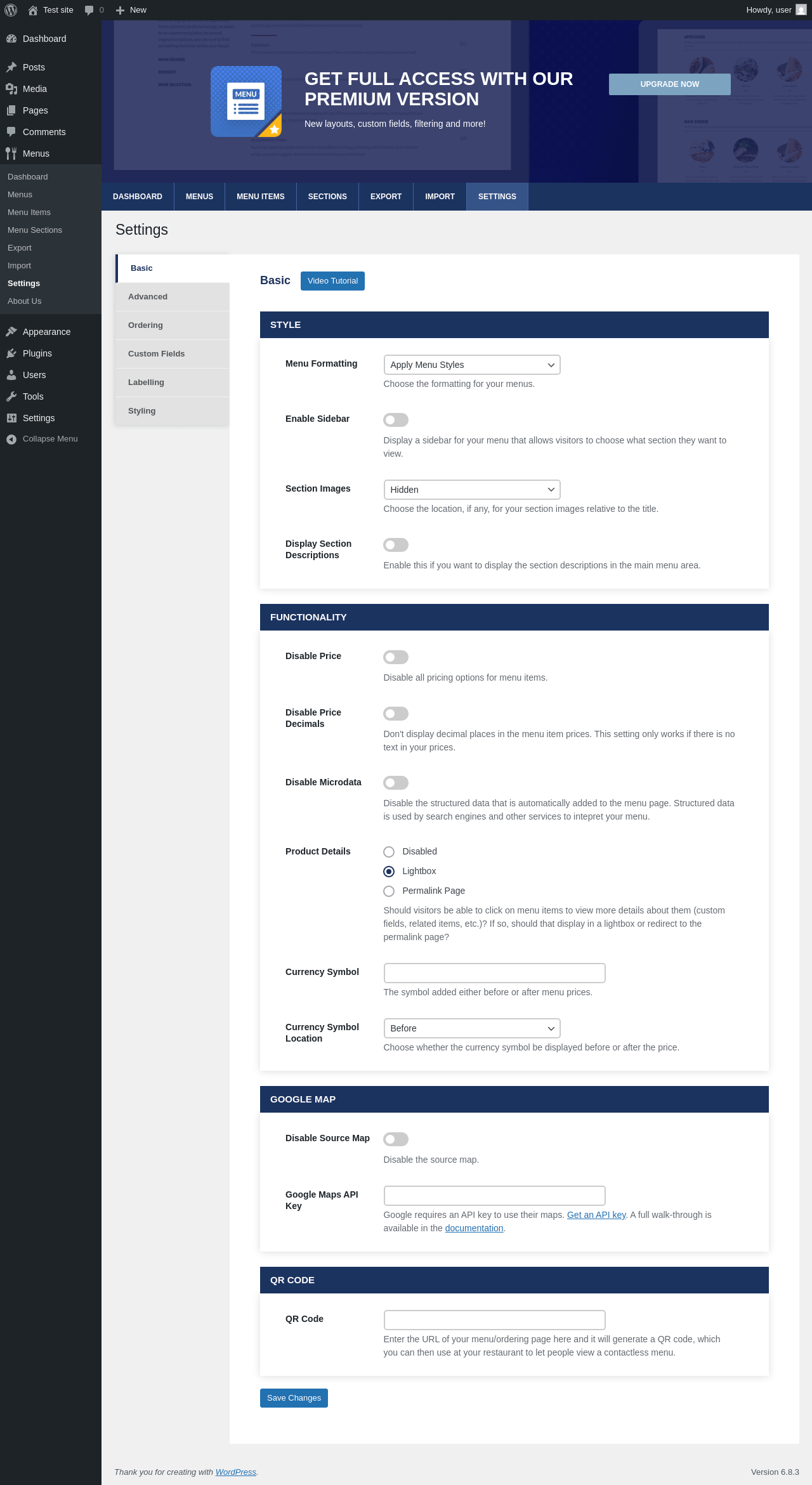Focus the Google Maps API Key field
Image resolution: width=812 pixels, height=1485 pixels.
[x=495, y=1196]
